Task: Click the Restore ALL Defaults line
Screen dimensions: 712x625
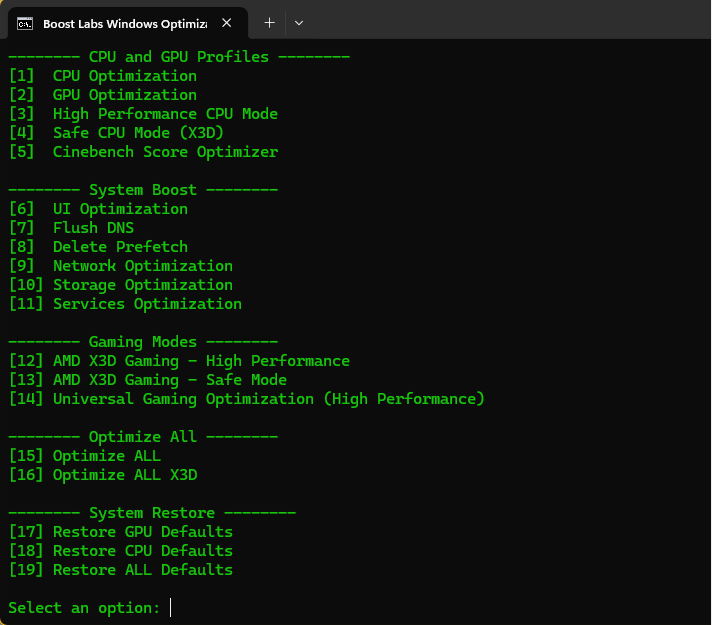Action: (x=121, y=570)
